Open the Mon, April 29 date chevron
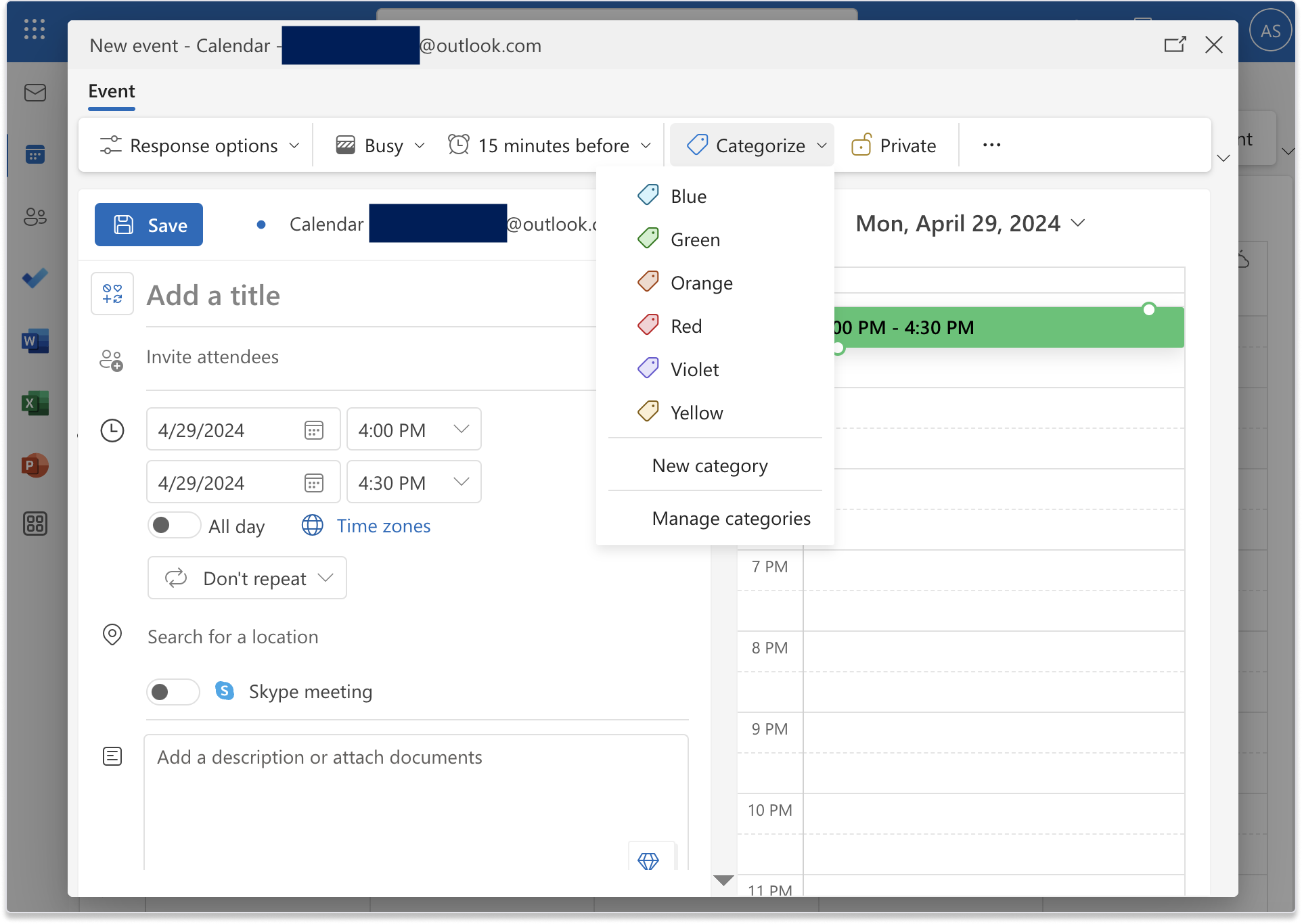Screen dimensions: 1302x924 (1079, 223)
